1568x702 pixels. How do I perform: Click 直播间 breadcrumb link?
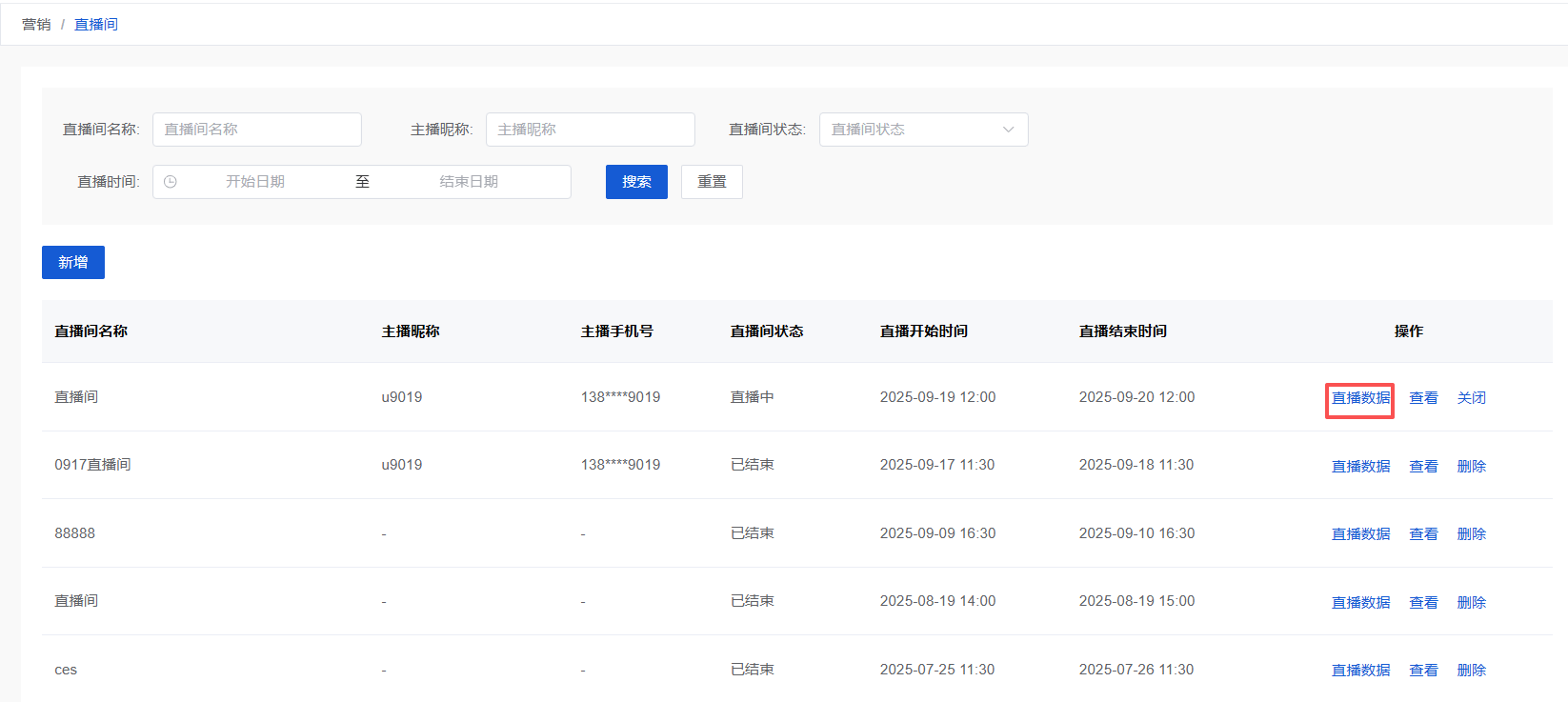point(96,25)
